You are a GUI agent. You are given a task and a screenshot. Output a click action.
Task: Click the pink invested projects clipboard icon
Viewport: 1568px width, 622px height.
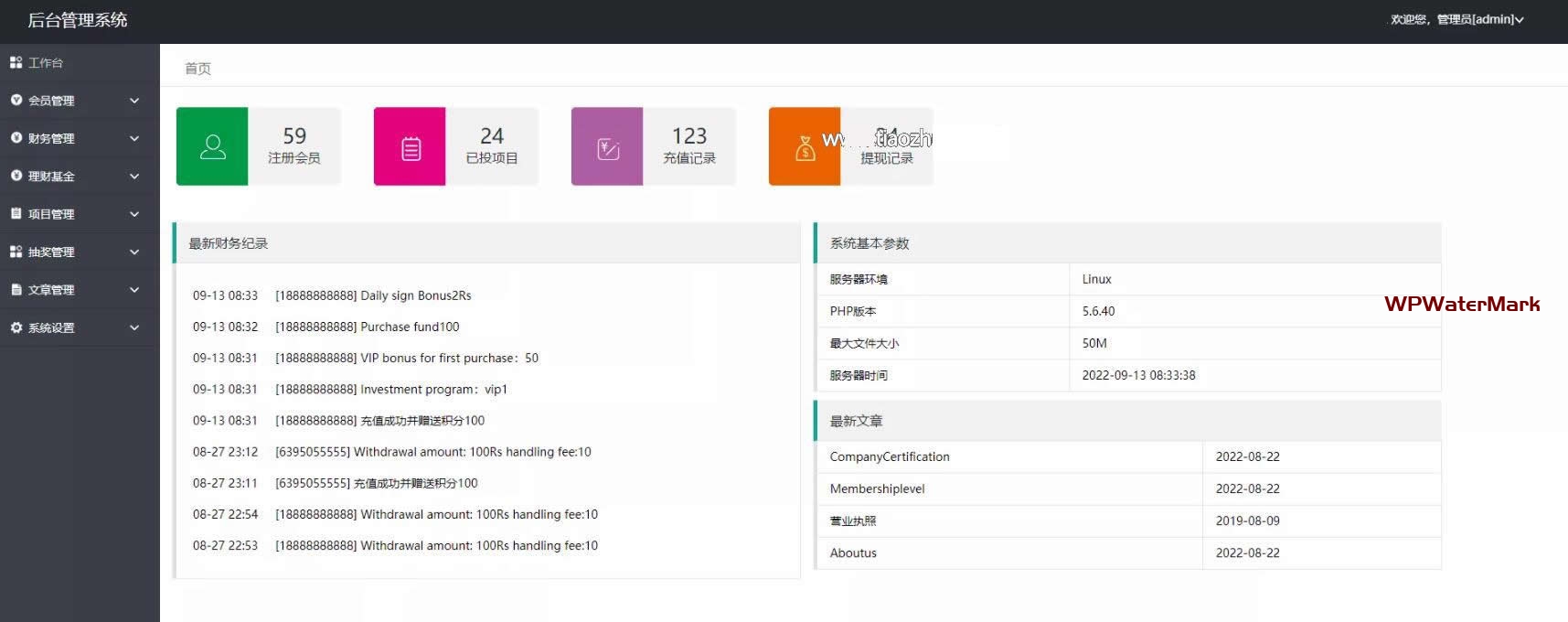tap(411, 147)
